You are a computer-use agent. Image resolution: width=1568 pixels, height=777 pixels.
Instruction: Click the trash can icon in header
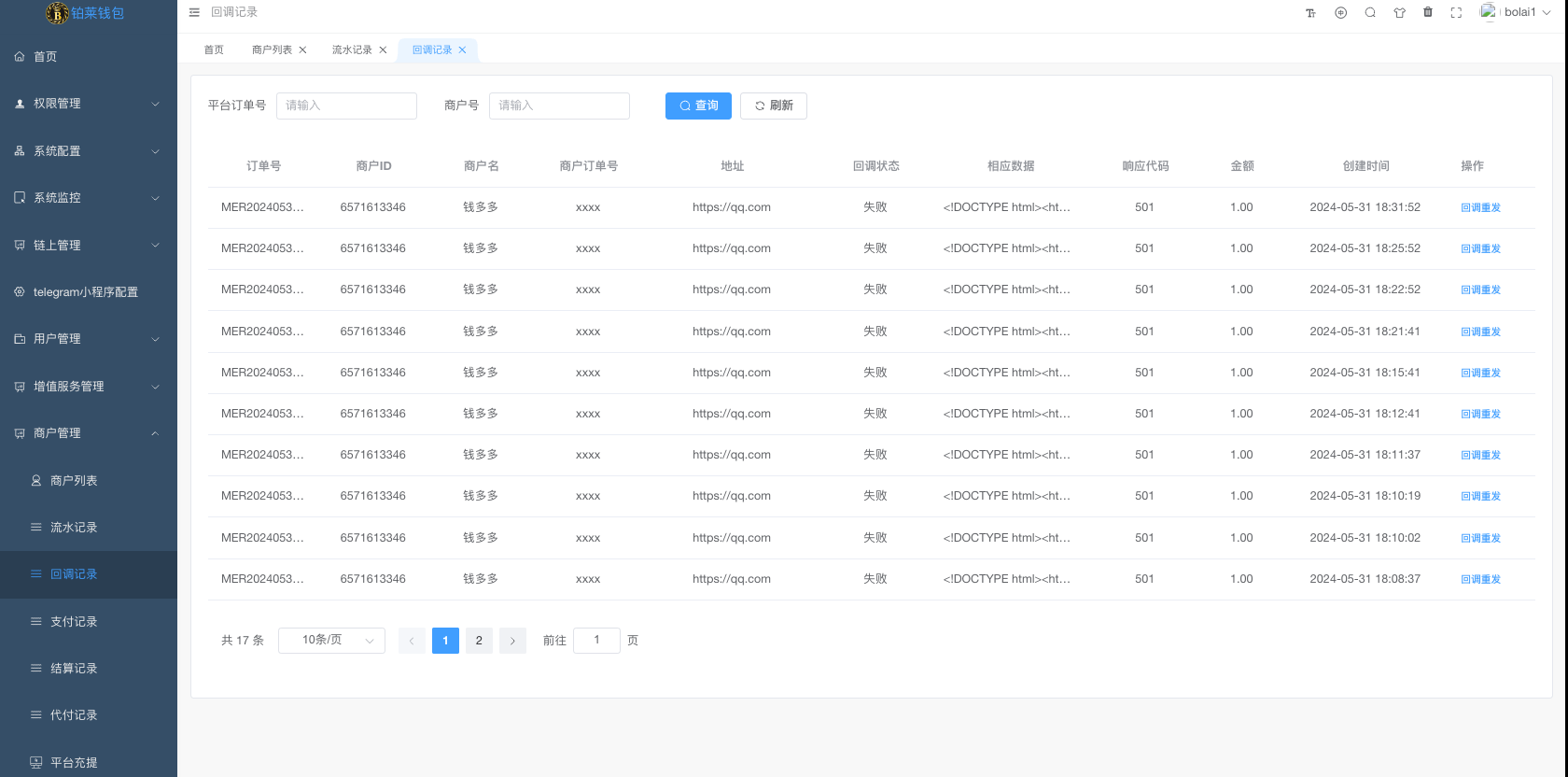coord(1427,13)
